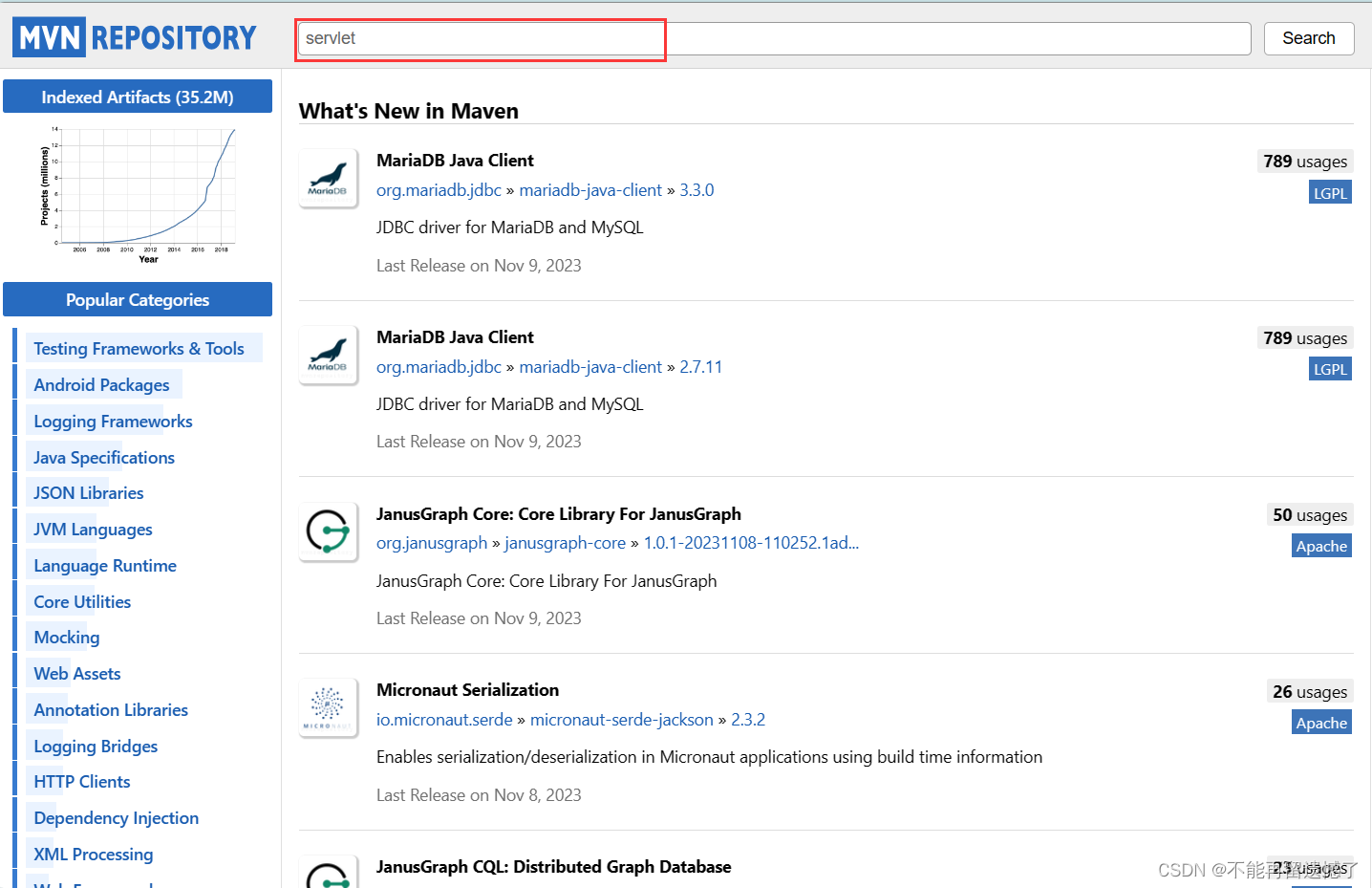This screenshot has width=1372, height=888.
Task: Open Dependency Injection category
Action: point(117,818)
